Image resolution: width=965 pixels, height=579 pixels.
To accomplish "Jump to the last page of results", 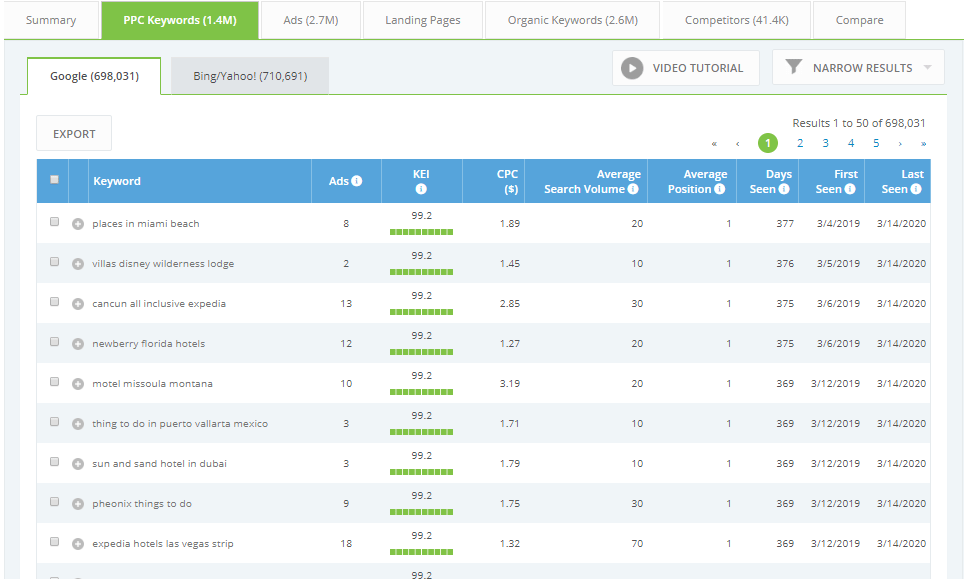I will pyautogui.click(x=923, y=143).
